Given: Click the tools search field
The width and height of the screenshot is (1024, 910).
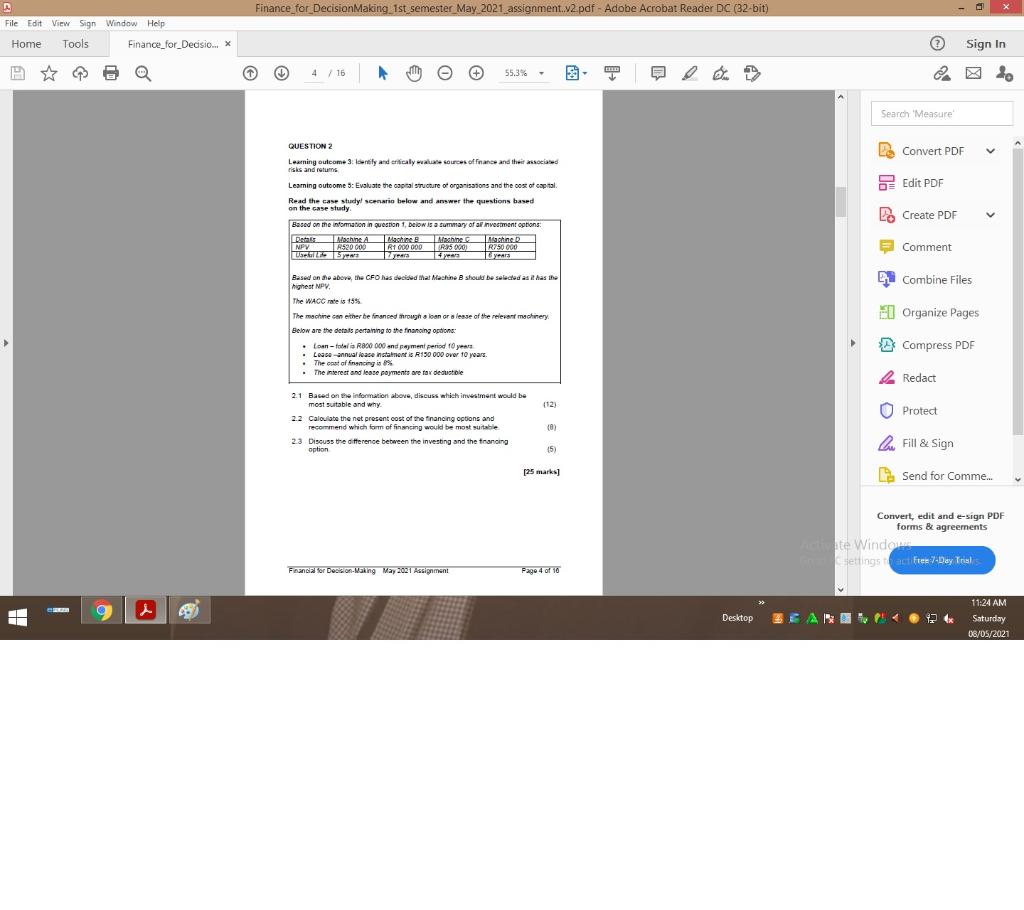Looking at the screenshot, I should (940, 113).
